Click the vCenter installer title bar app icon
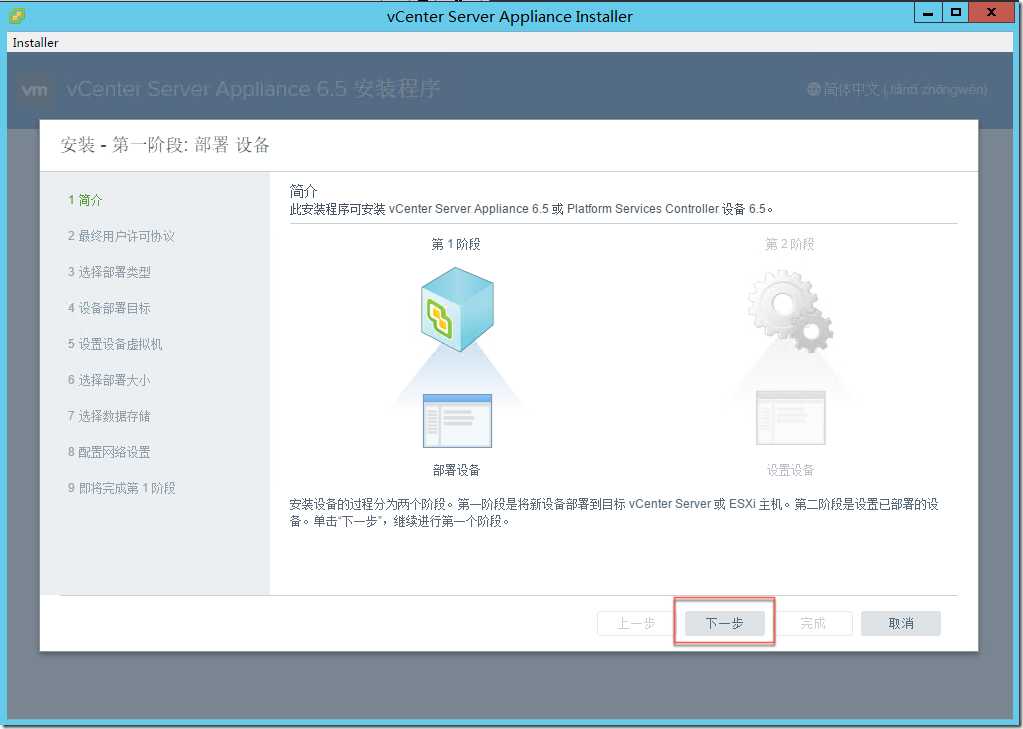Viewport: 1023px width, 729px height. (18, 16)
